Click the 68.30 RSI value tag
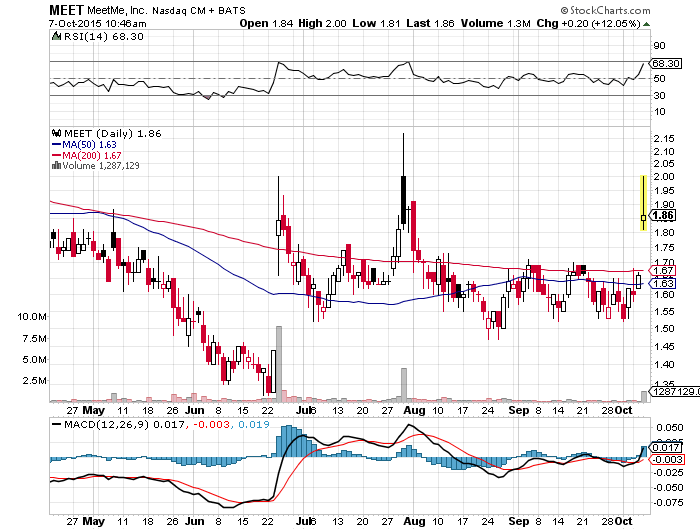700x530 pixels. point(666,63)
